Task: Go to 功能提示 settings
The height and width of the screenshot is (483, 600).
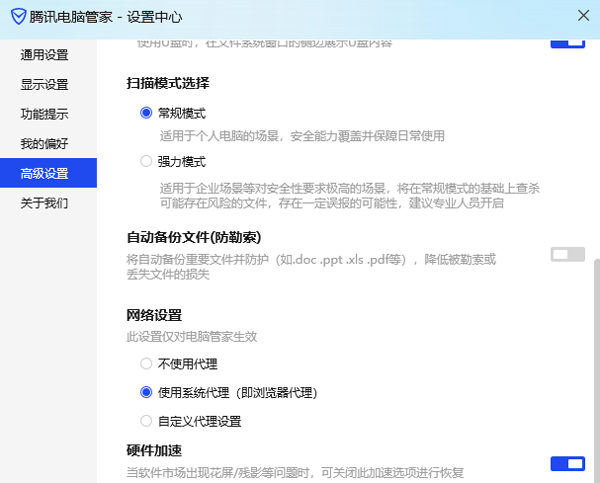Action: tap(44, 114)
